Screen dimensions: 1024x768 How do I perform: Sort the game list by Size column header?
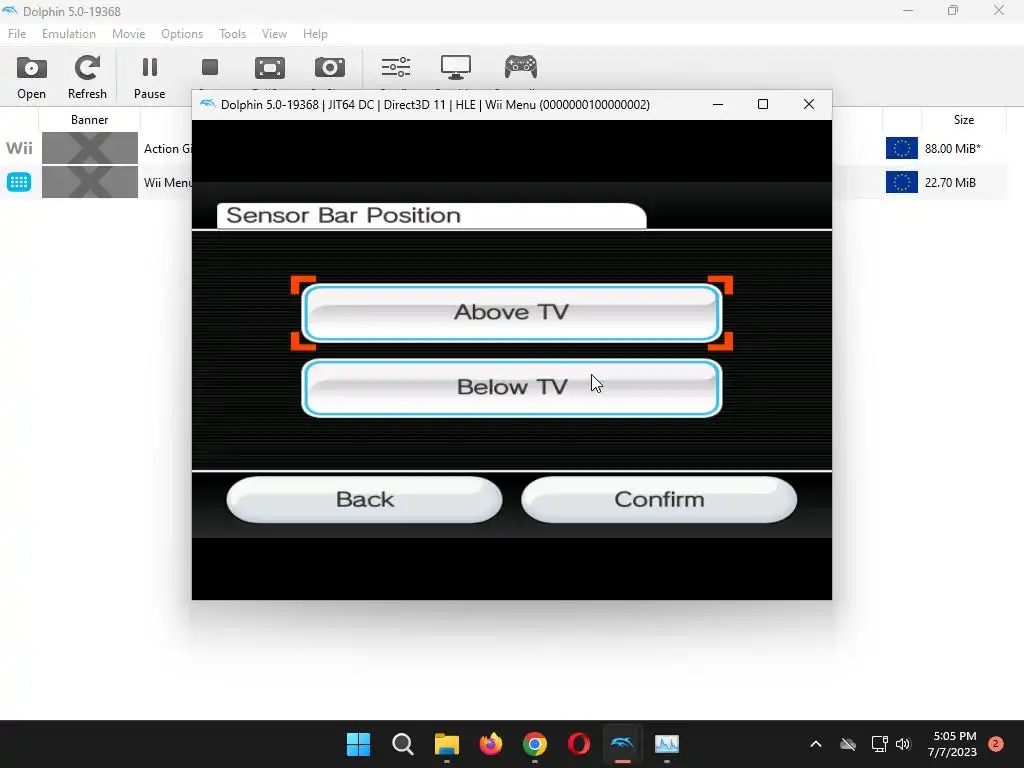pos(963,120)
